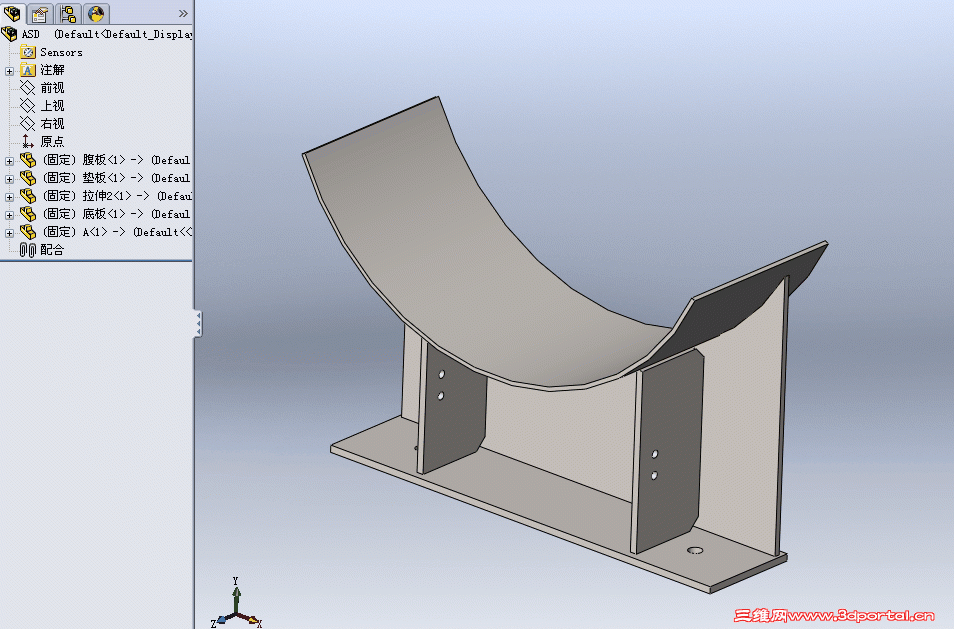Select the right vertical rib plate

(x=668, y=450)
